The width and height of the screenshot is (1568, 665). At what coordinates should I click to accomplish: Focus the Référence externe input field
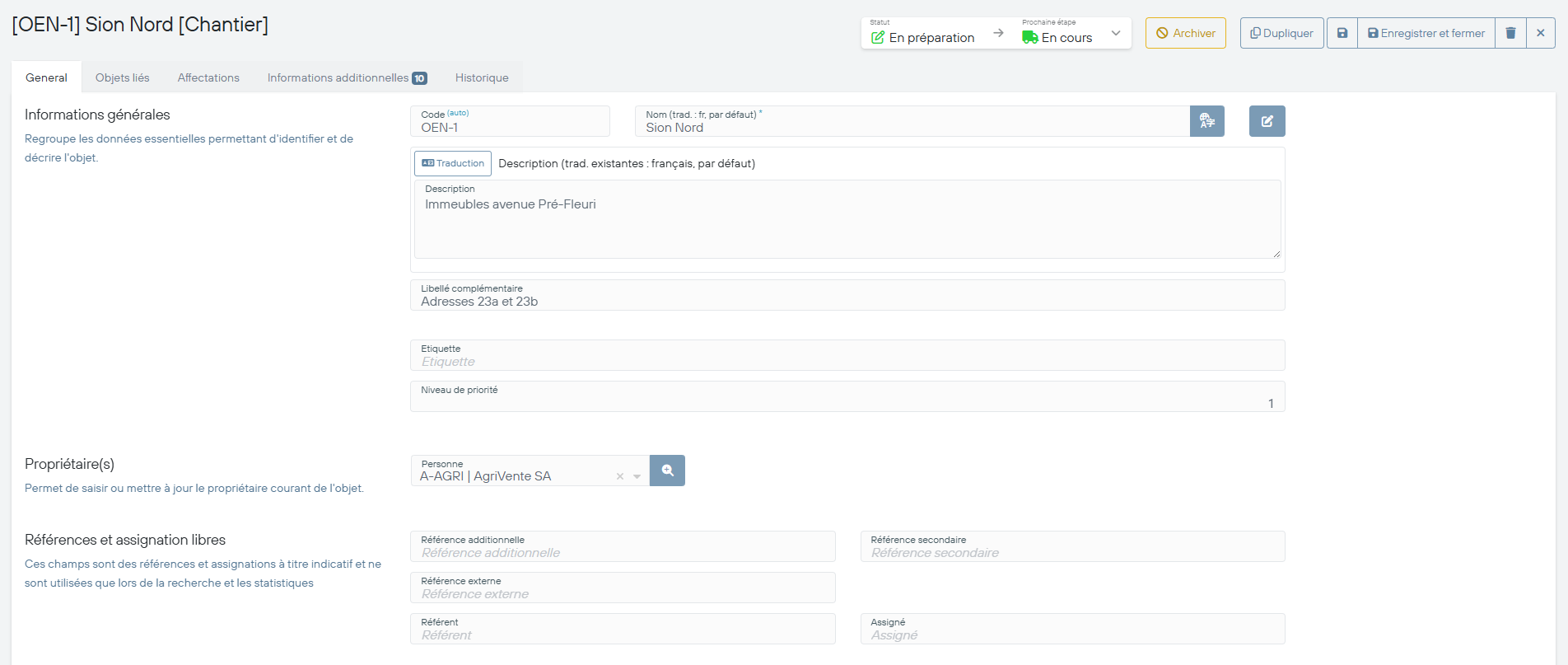pyautogui.click(x=623, y=593)
